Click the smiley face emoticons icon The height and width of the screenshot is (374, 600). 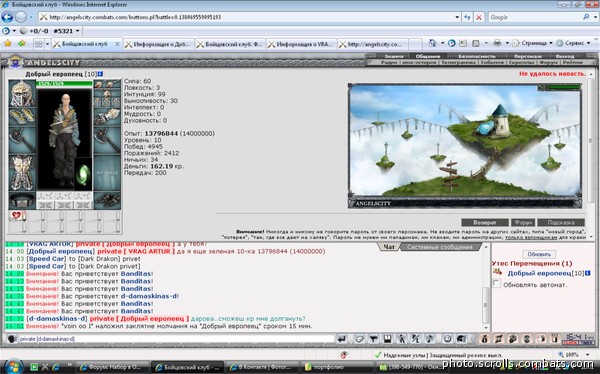tap(447, 339)
